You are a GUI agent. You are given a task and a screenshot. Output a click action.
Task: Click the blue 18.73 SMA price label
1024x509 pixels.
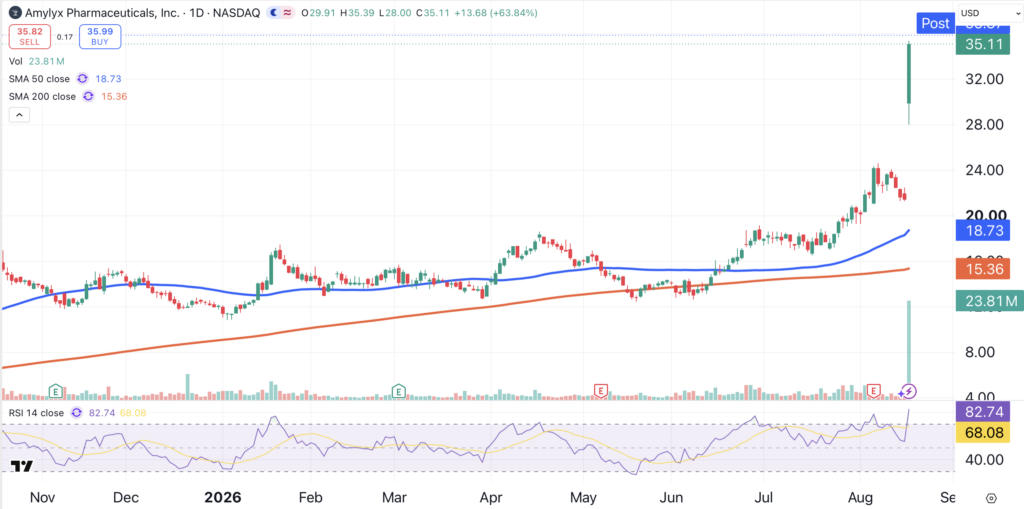tap(982, 229)
